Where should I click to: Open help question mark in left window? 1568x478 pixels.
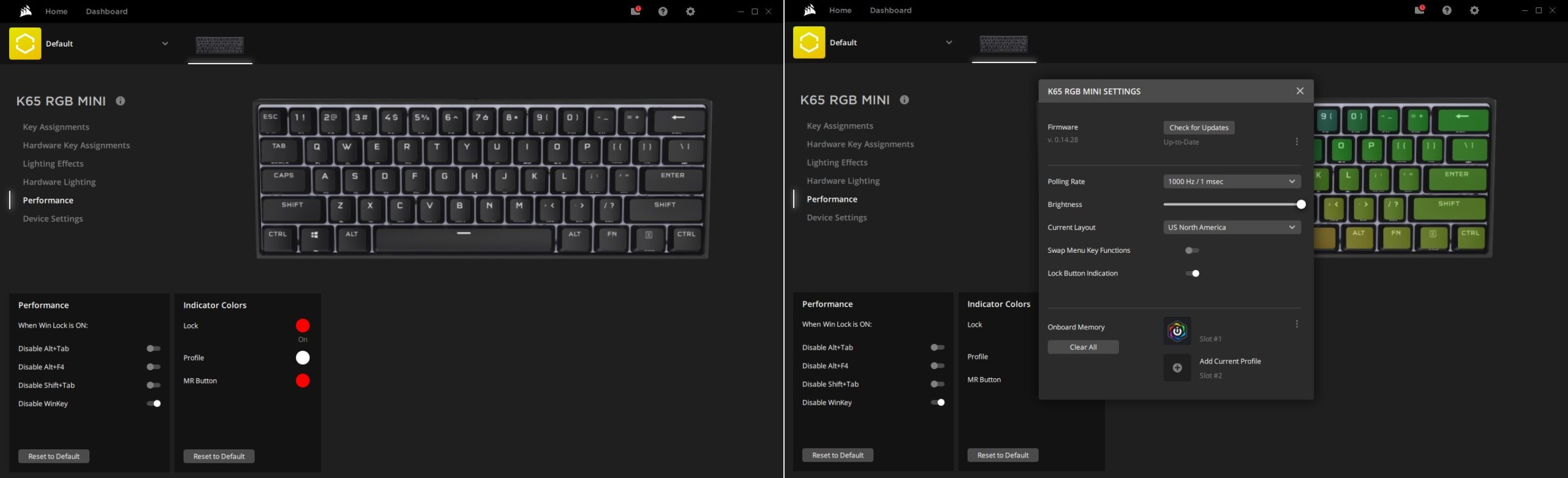tap(663, 12)
